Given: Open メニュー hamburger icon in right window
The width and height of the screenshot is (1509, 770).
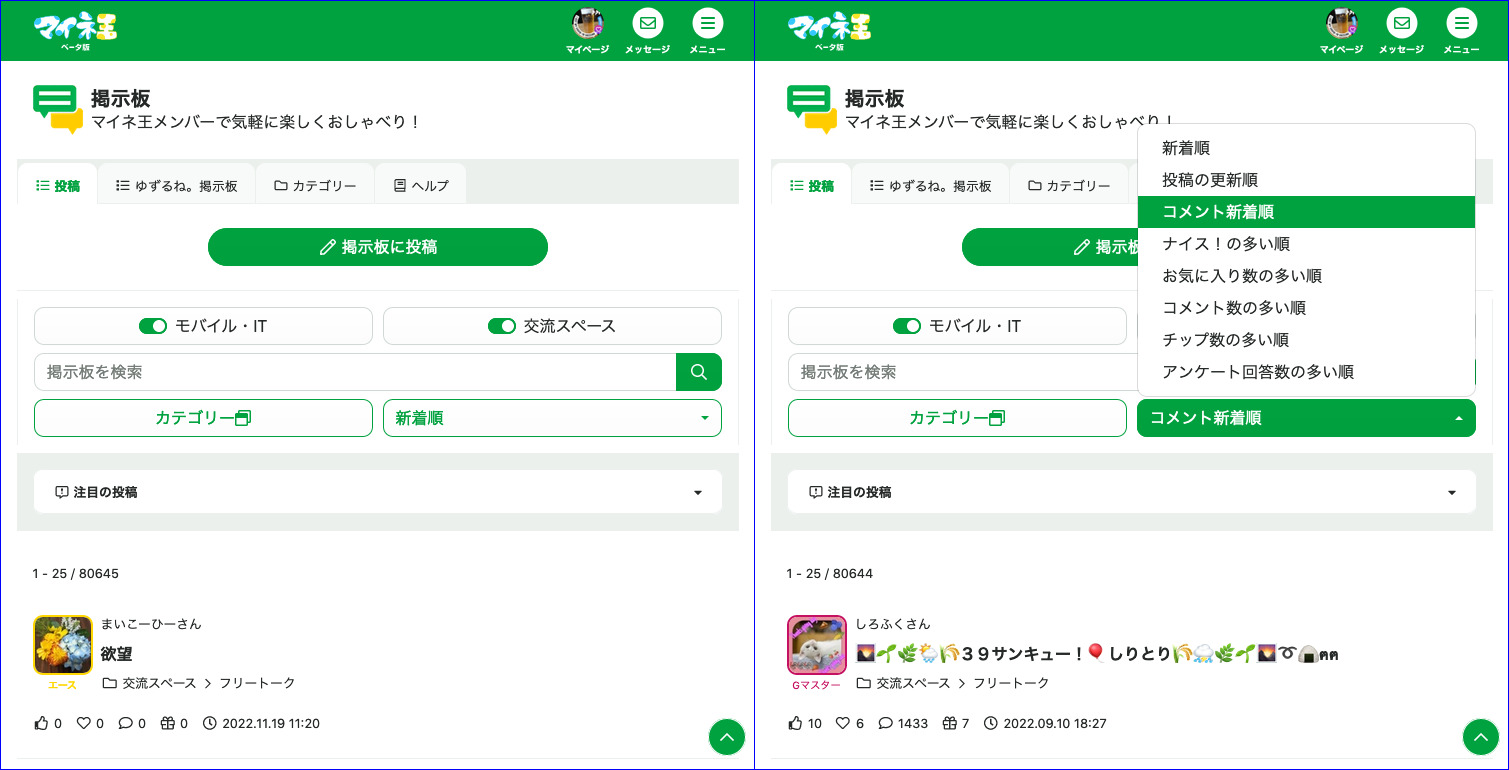Looking at the screenshot, I should pyautogui.click(x=1461, y=24).
